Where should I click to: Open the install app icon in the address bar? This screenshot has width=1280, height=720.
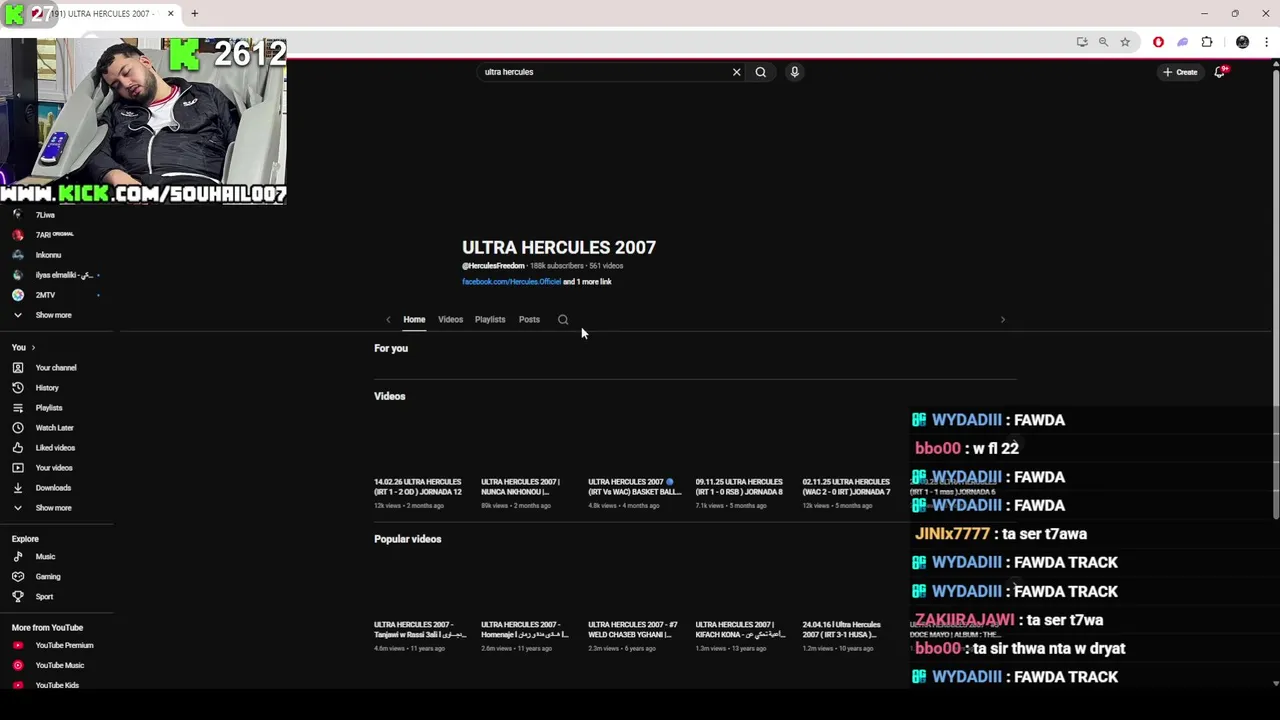(1082, 42)
